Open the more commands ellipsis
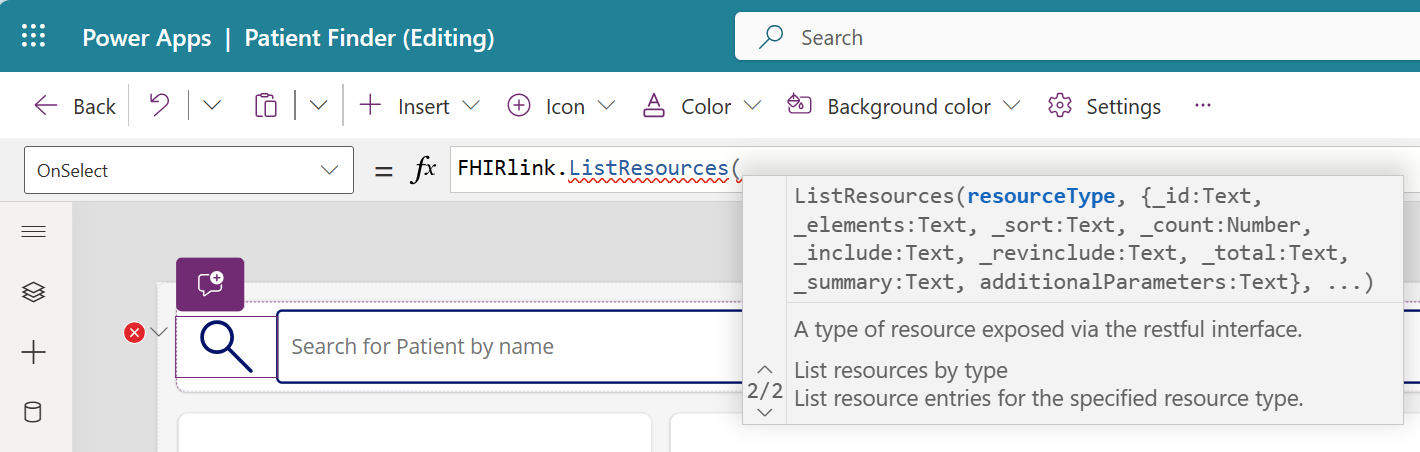Screen dimensions: 1420x452 [x=1203, y=105]
